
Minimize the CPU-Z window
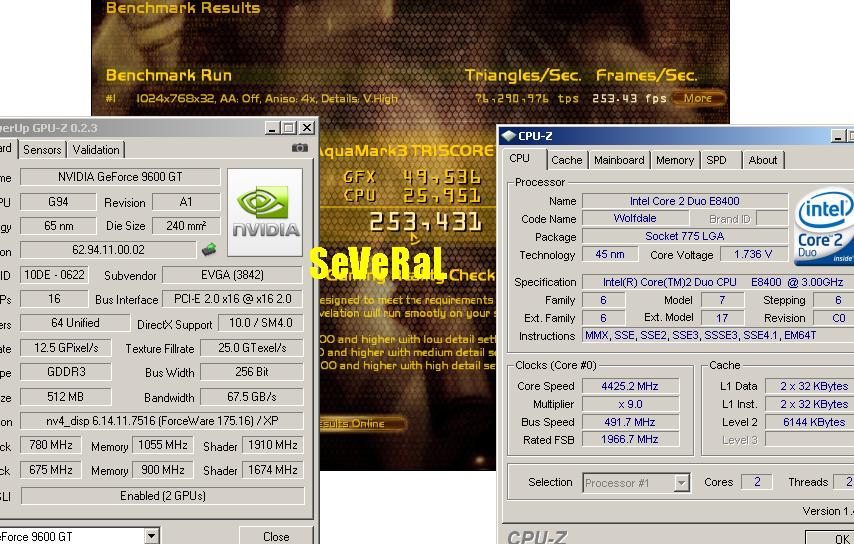click(838, 136)
